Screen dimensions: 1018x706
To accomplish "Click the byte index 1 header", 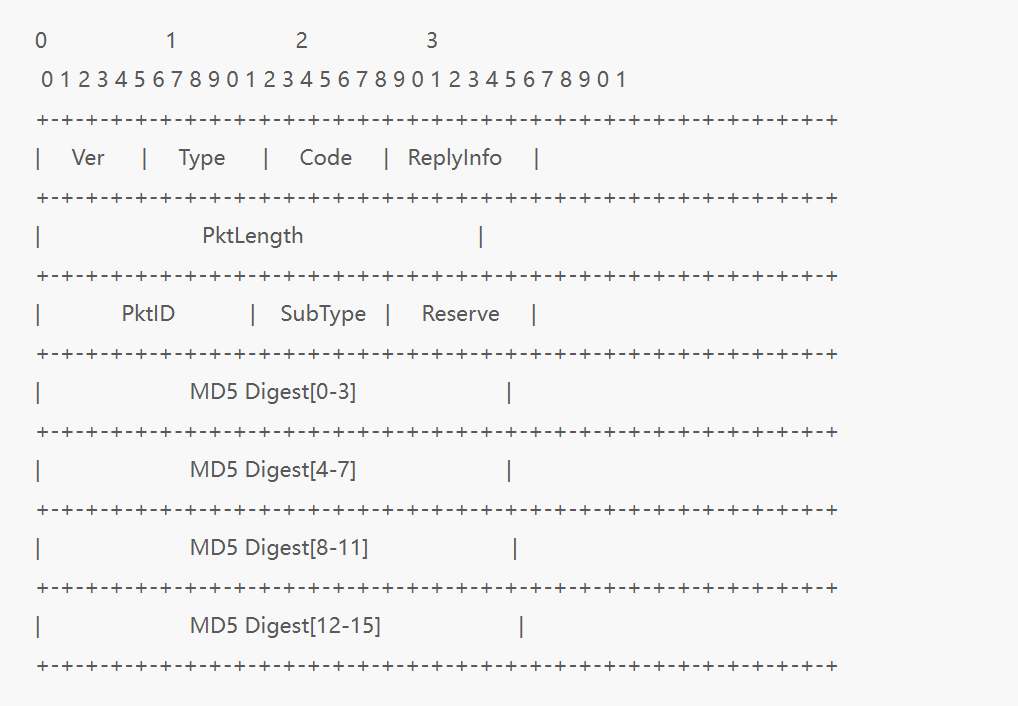I will 171,41.
